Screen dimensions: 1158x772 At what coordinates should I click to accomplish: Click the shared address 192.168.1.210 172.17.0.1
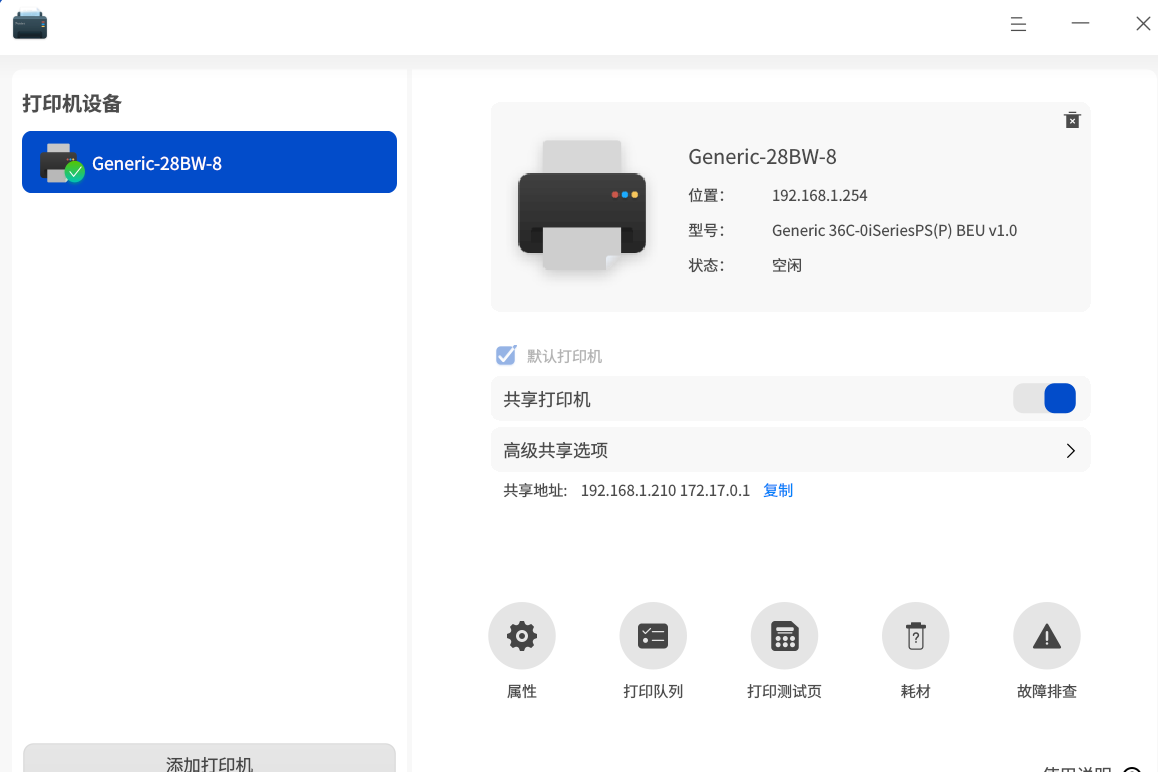click(665, 491)
